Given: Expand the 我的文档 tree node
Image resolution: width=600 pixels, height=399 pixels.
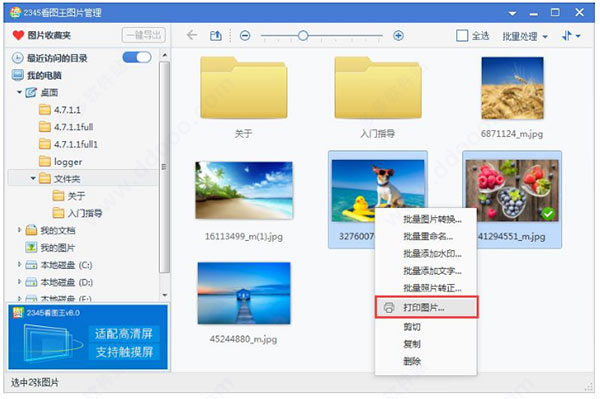Looking at the screenshot, I should (x=19, y=230).
